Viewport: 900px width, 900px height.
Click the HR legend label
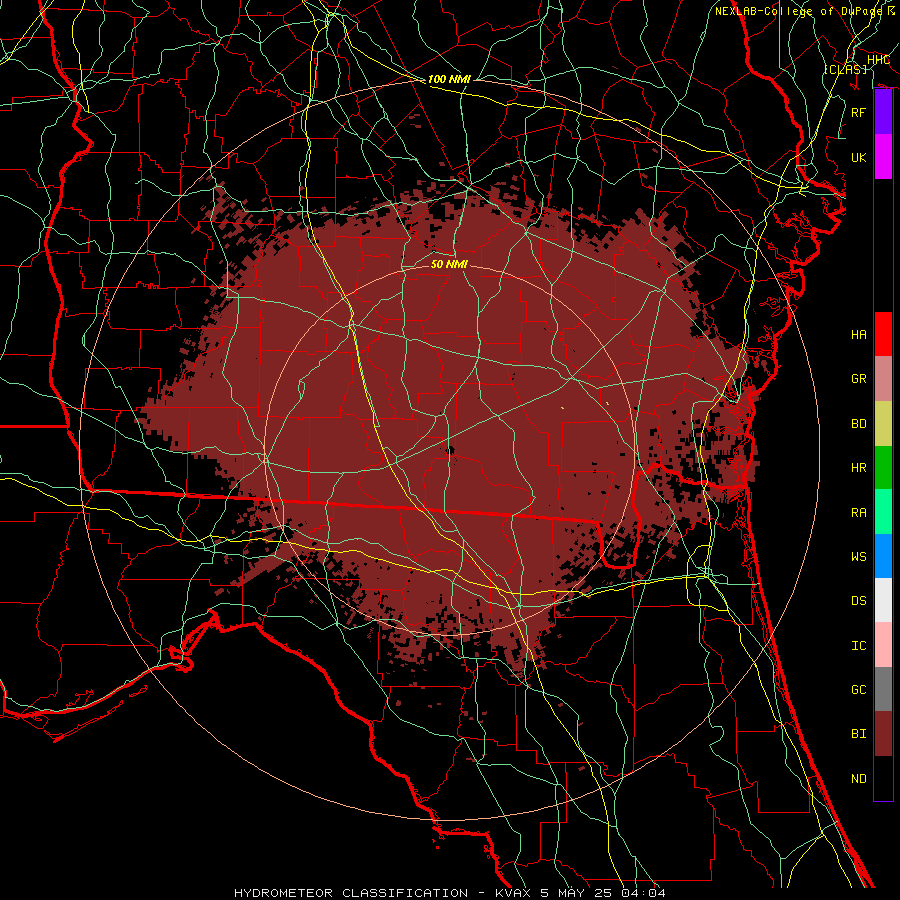859,468
